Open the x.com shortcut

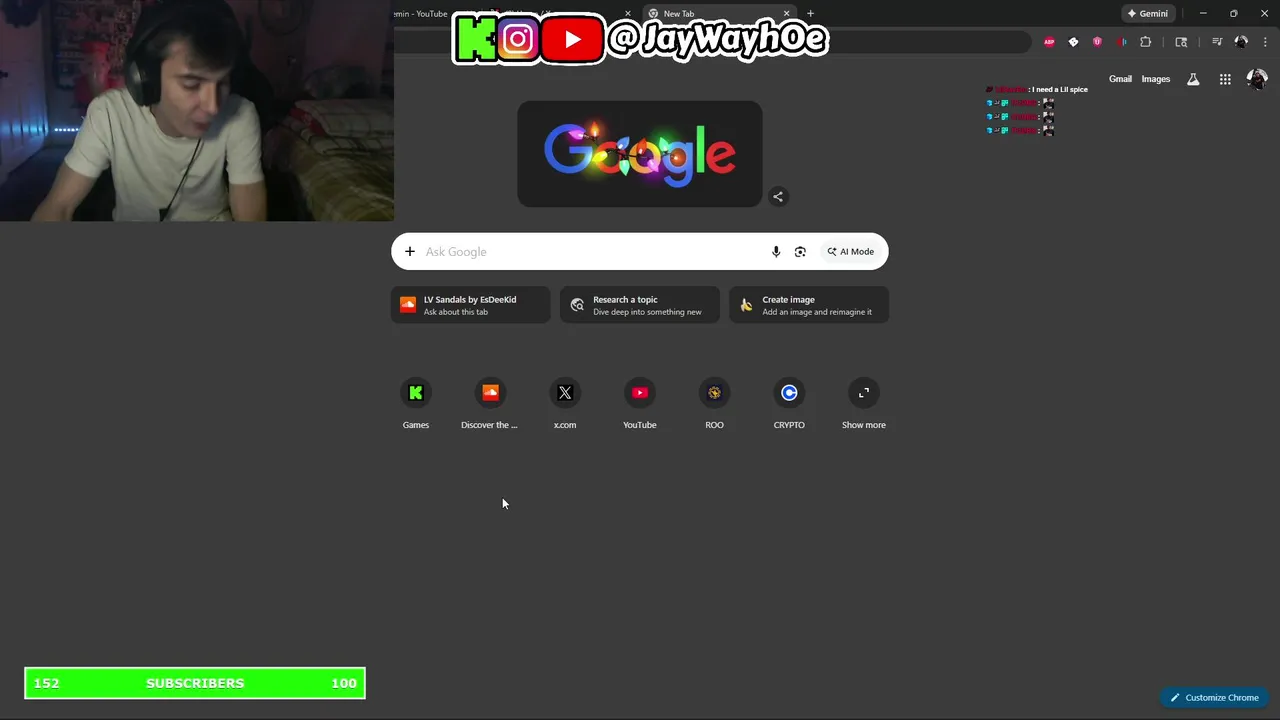point(565,404)
